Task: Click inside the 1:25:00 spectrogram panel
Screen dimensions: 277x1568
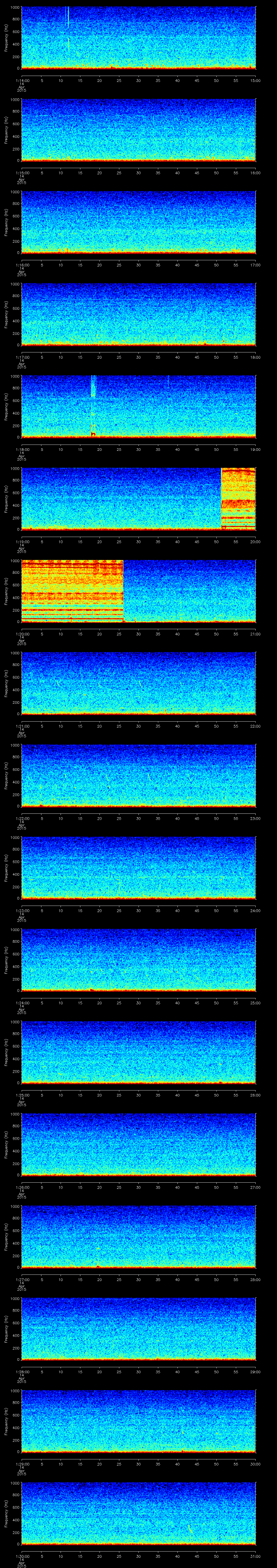Action: pyautogui.click(x=138, y=1052)
